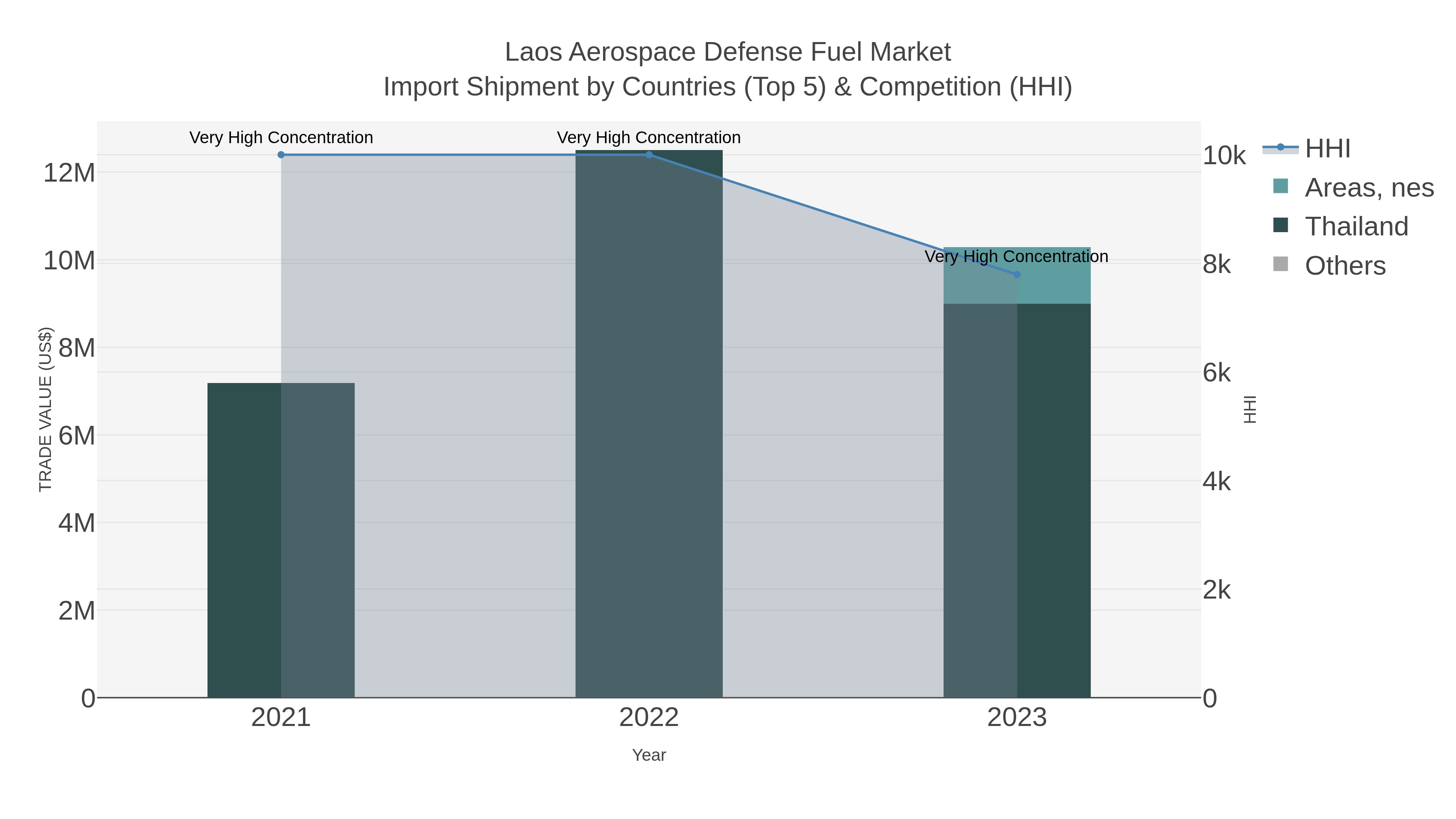
Task: Click the 10k HHI tick label
Action: [1224, 155]
